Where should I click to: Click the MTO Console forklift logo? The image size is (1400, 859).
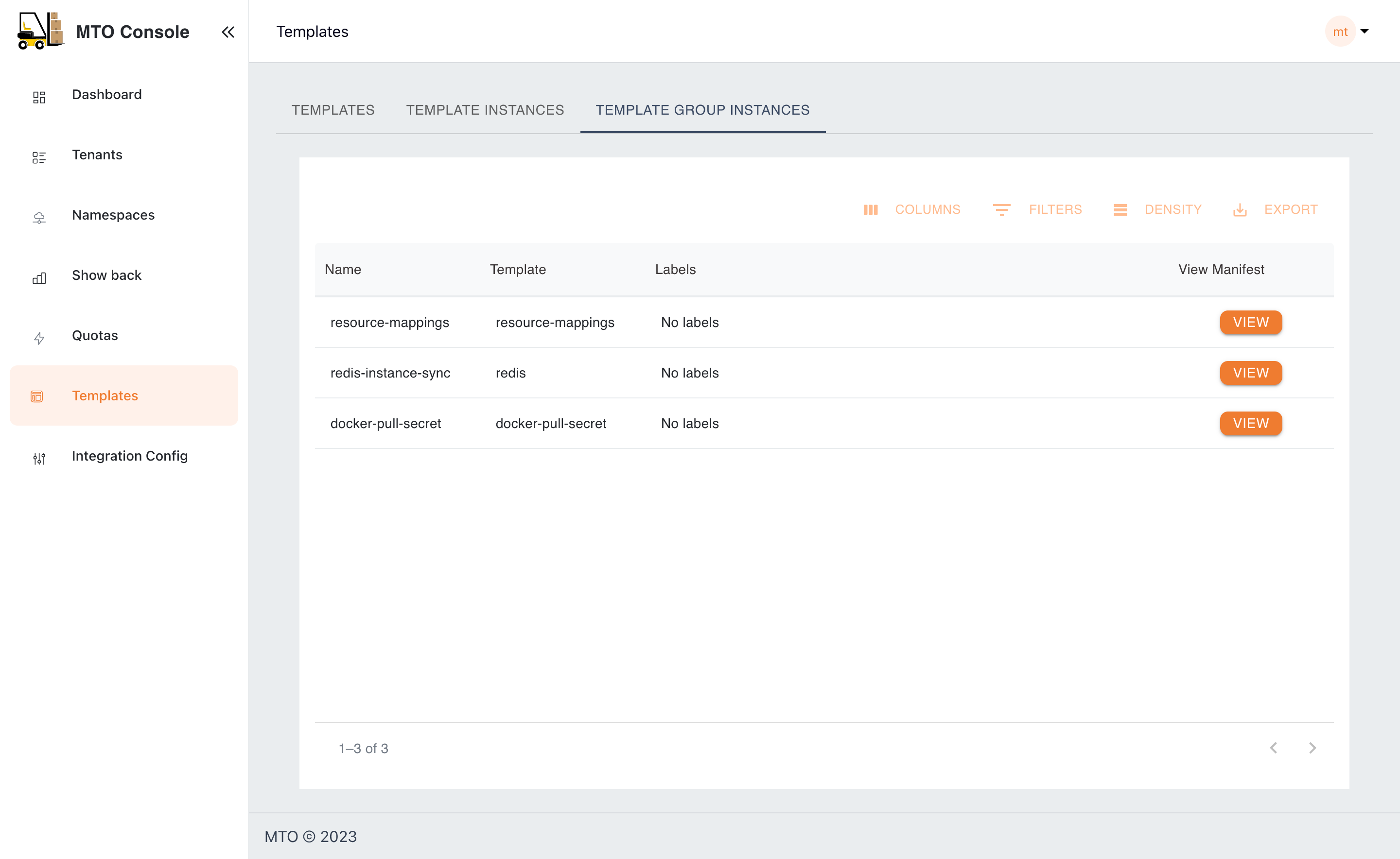click(x=40, y=31)
